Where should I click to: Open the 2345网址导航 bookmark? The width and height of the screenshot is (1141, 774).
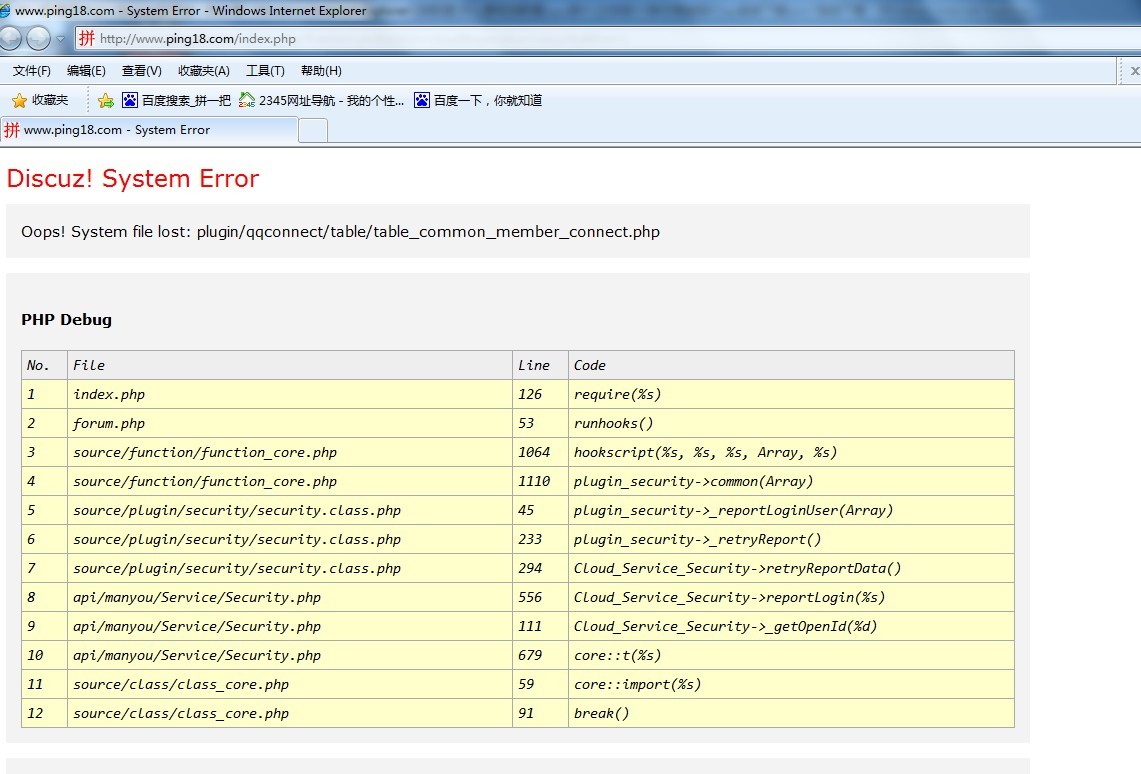[321, 100]
